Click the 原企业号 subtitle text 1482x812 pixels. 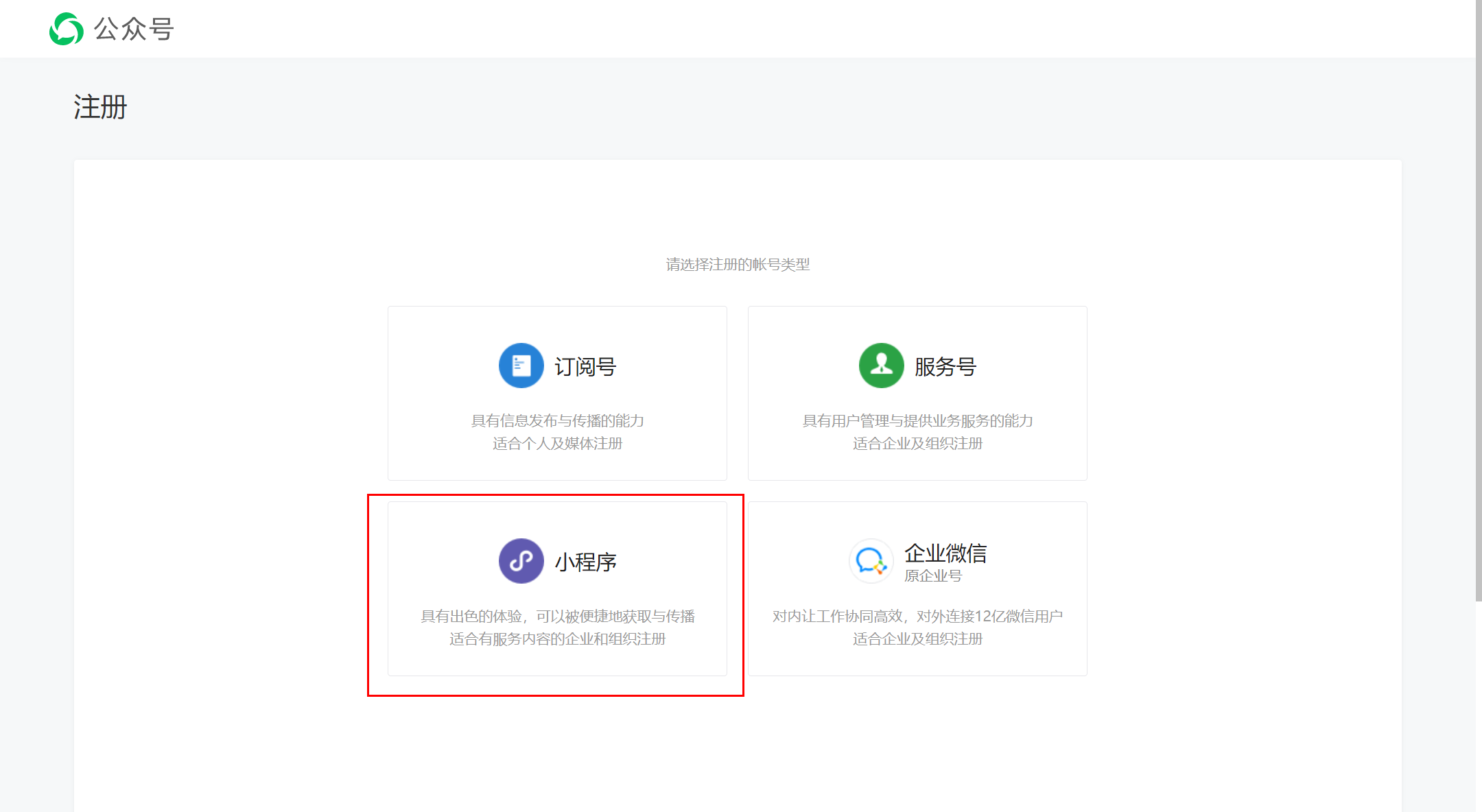click(x=933, y=576)
